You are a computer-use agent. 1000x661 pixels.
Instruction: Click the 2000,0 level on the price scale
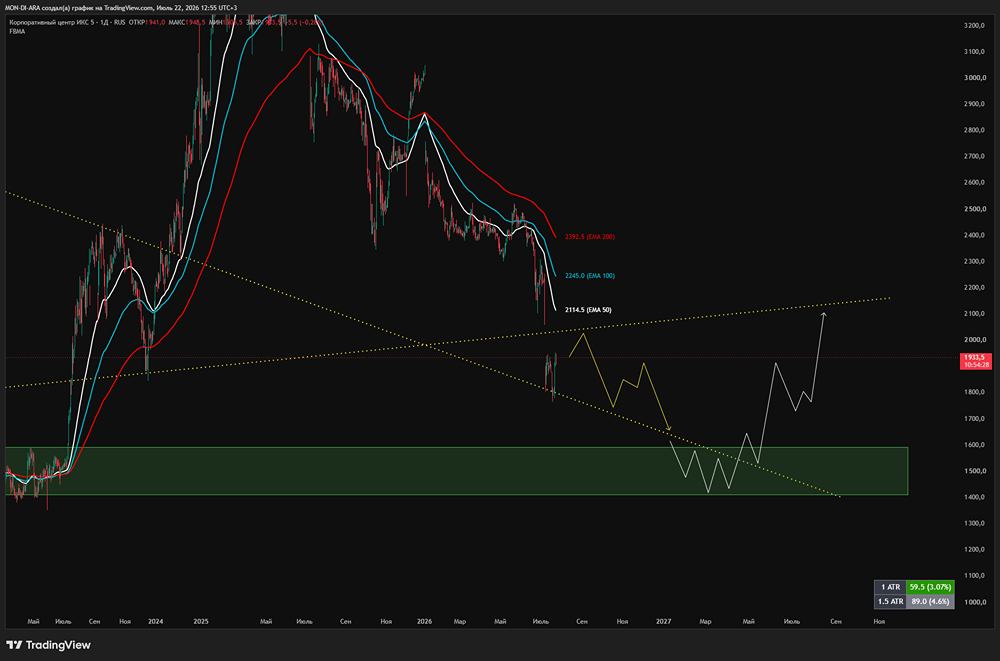coord(975,340)
